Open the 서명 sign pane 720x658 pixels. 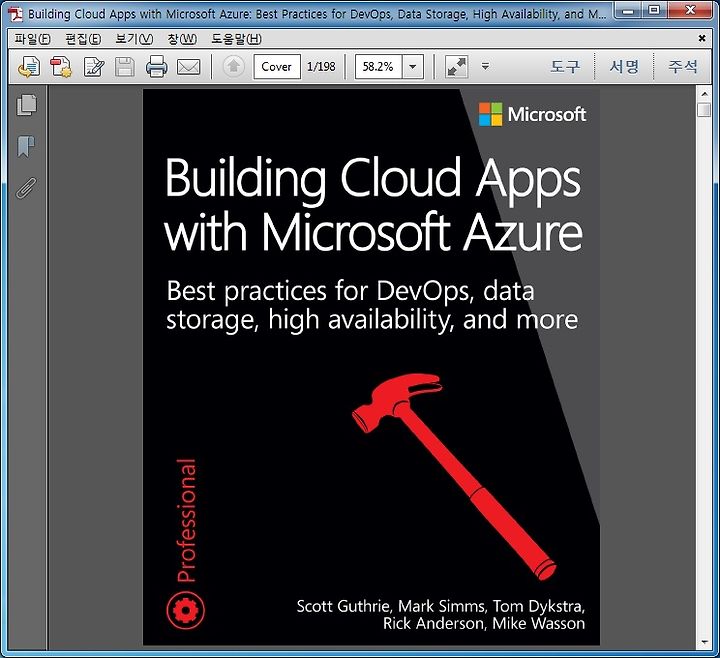pos(624,67)
